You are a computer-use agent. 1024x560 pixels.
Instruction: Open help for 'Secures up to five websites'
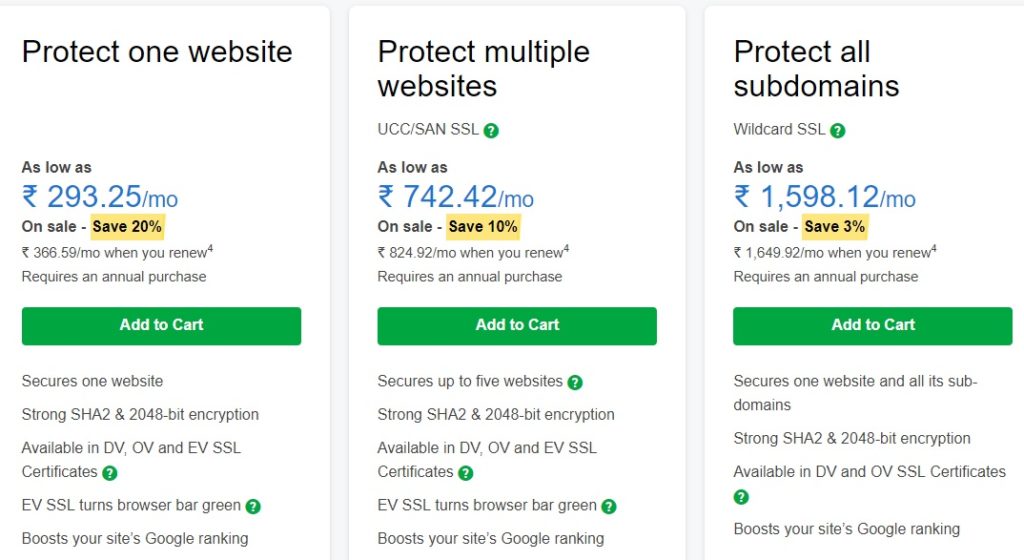pos(575,382)
